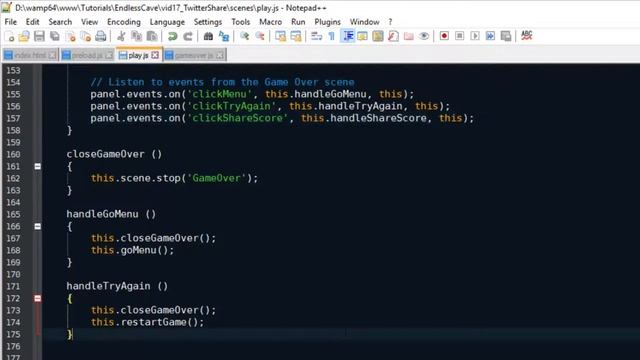Switch to the gameover.js tab
The image size is (640, 360).
point(194,55)
